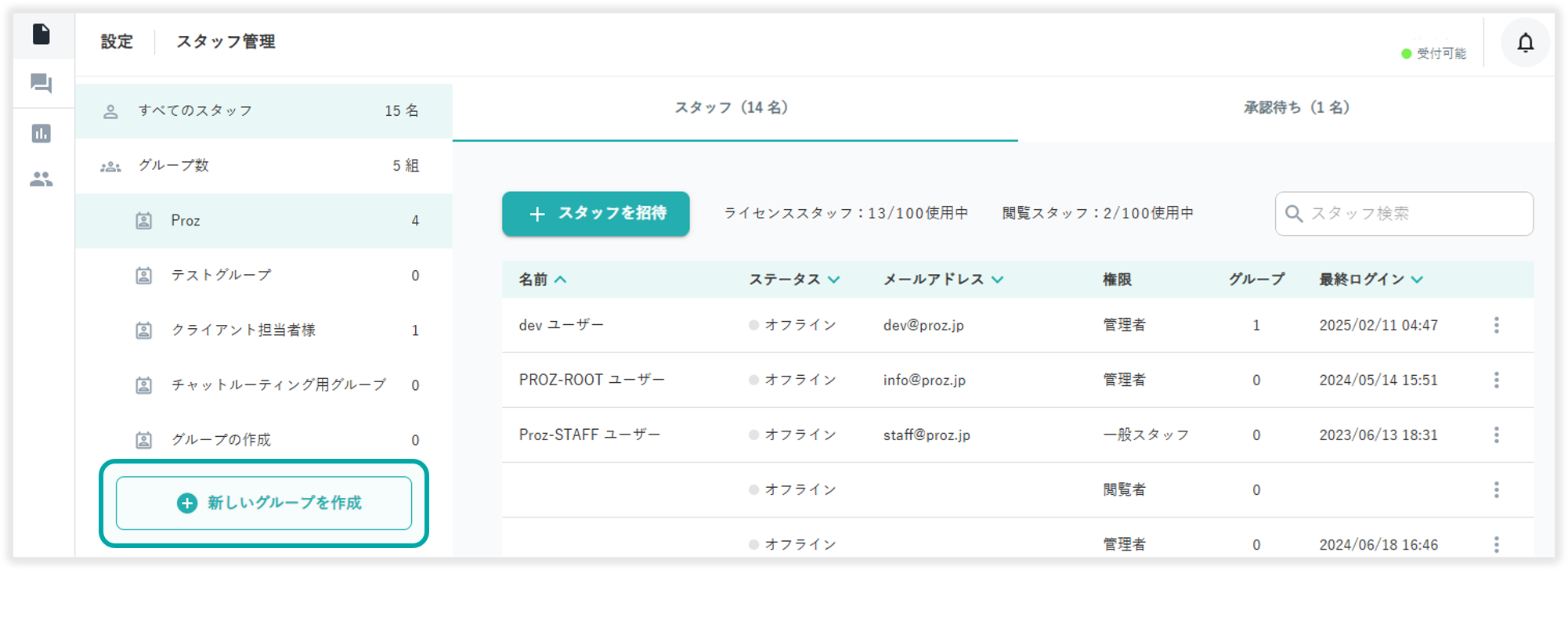Click the スタッフを招待 button
1568x617 pixels.
(596, 214)
